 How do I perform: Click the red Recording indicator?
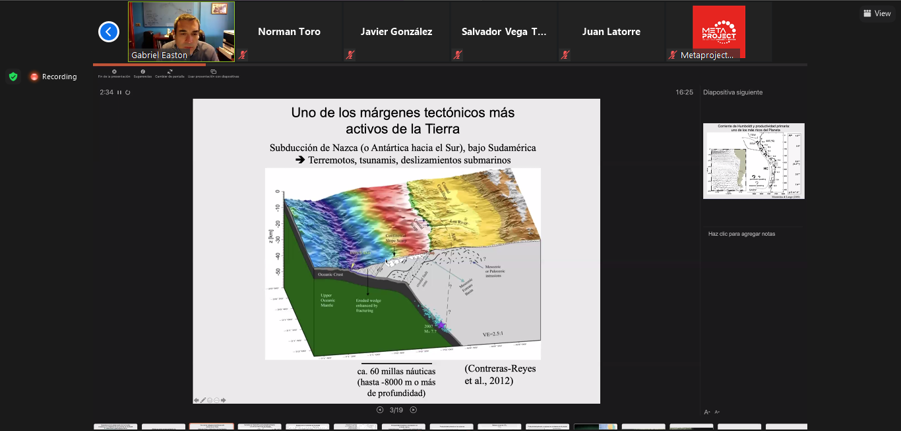[x=53, y=76]
